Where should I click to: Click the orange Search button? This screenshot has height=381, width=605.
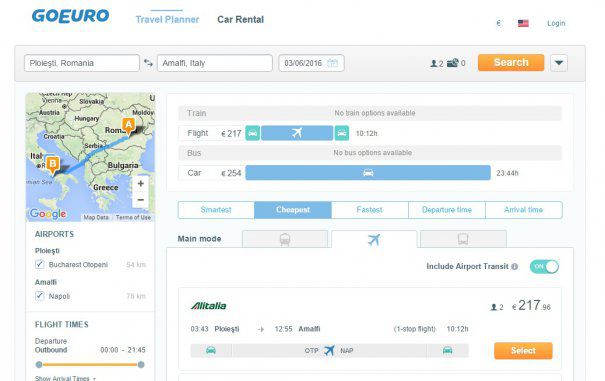coord(511,63)
